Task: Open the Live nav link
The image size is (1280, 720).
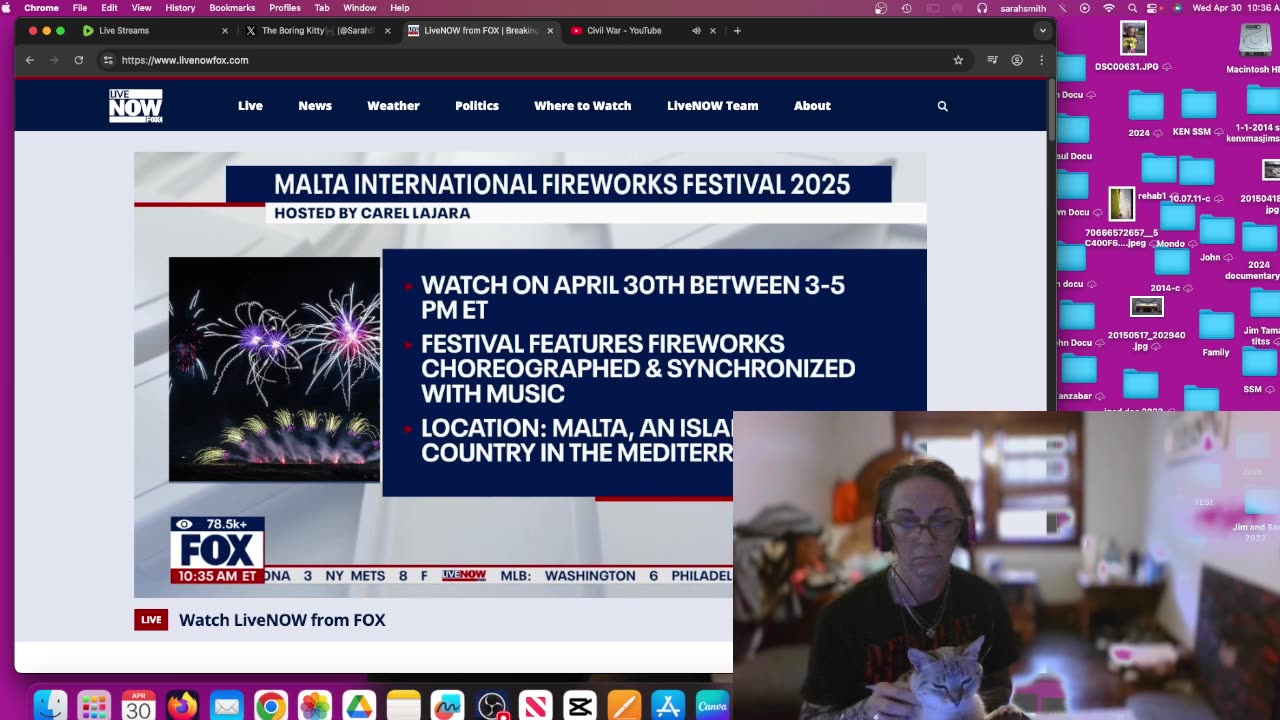Action: [250, 105]
